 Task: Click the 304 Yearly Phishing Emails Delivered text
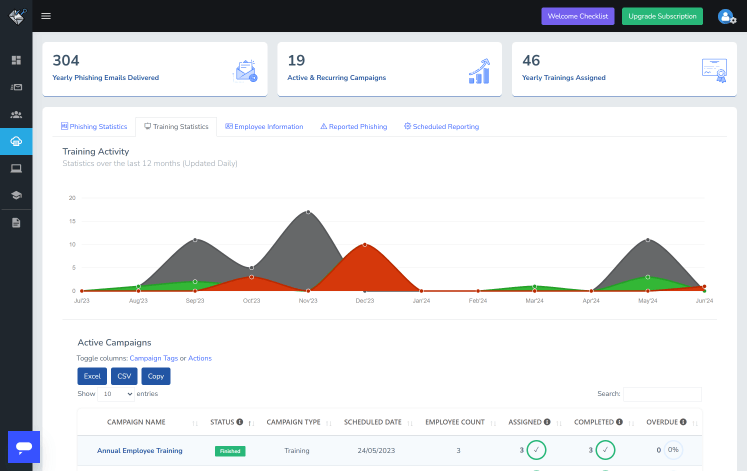106,69
